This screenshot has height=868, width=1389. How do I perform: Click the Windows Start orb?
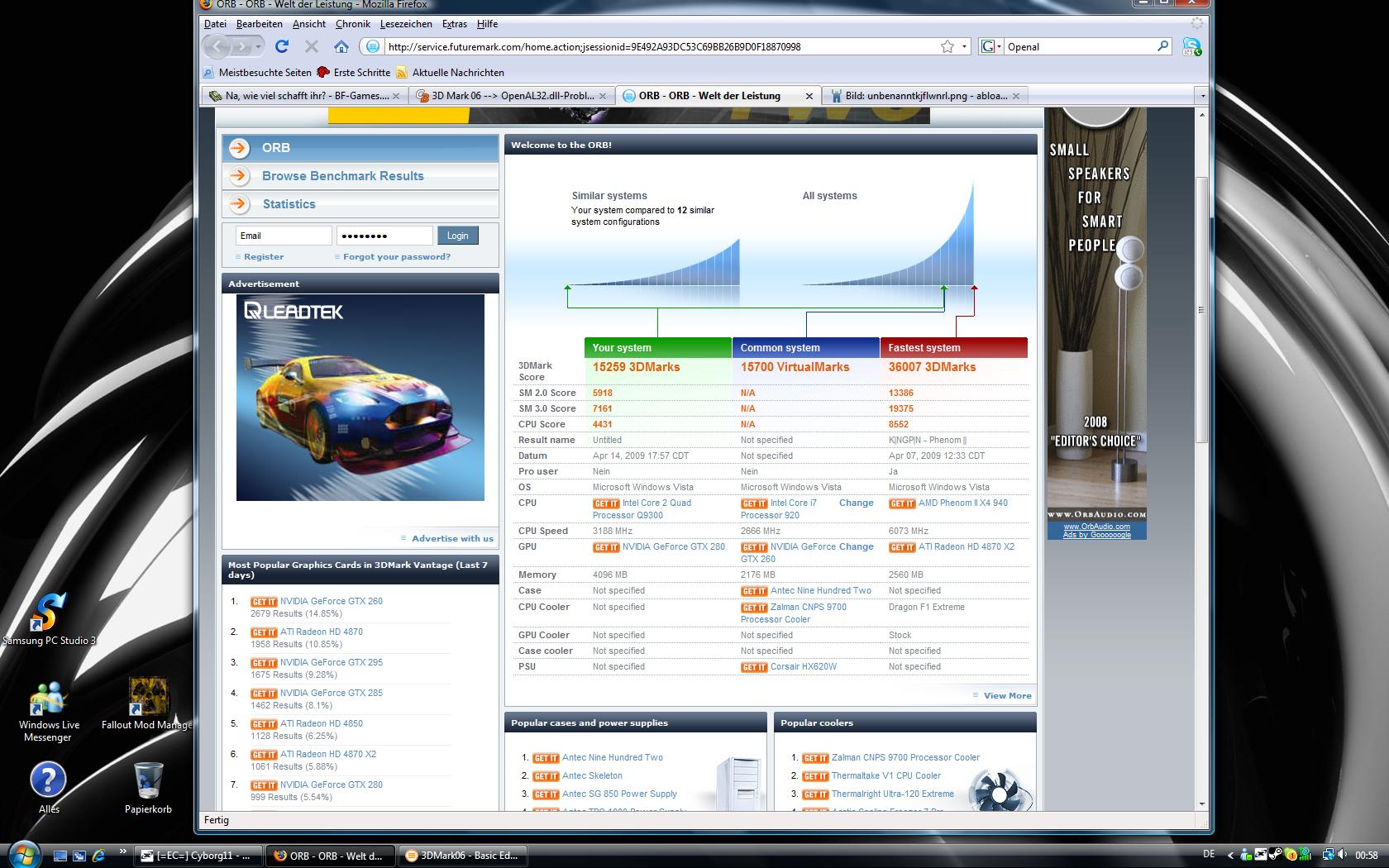tap(22, 854)
